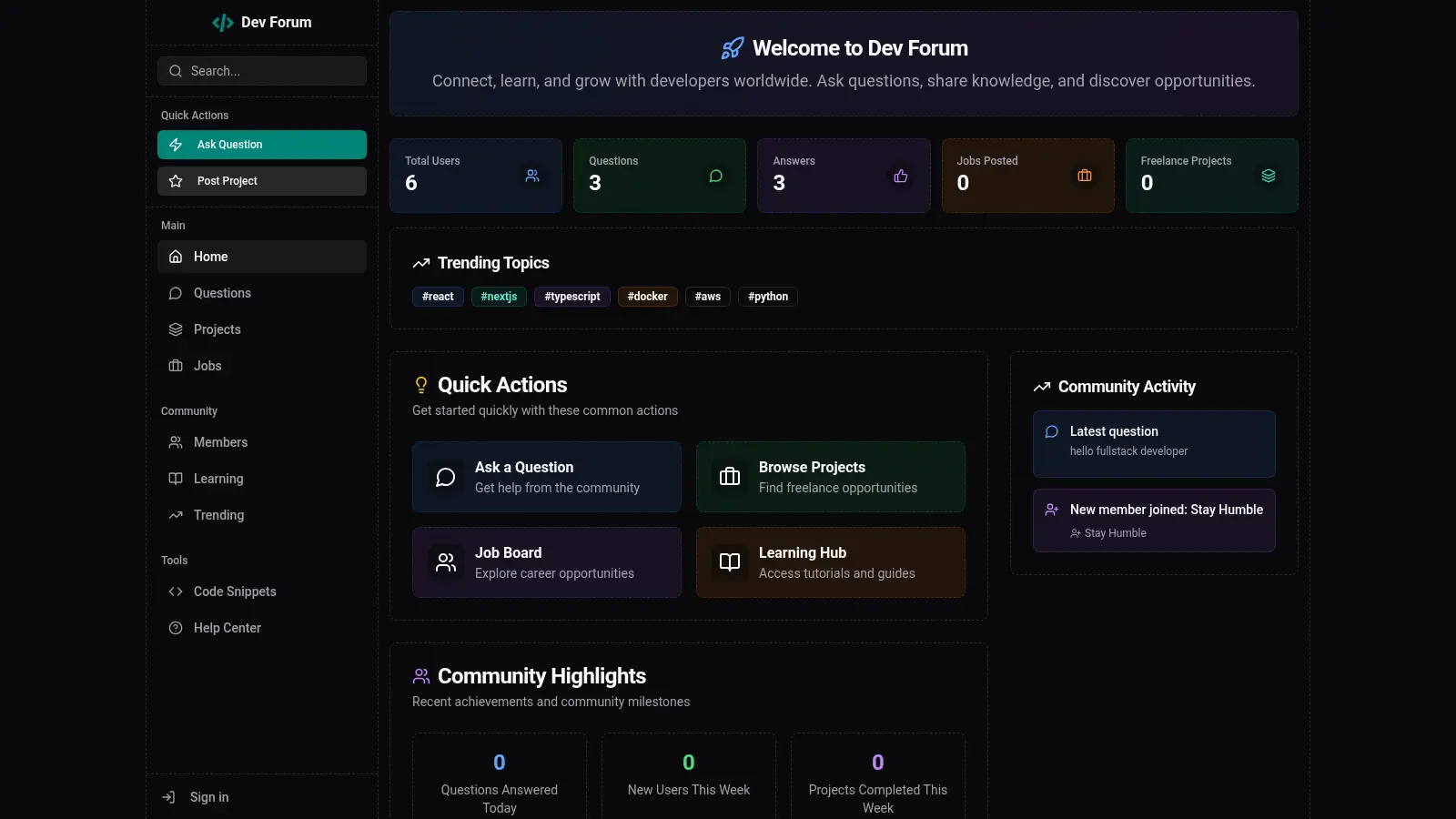Open the Home menu item
The image size is (1456, 819).
tap(262, 257)
